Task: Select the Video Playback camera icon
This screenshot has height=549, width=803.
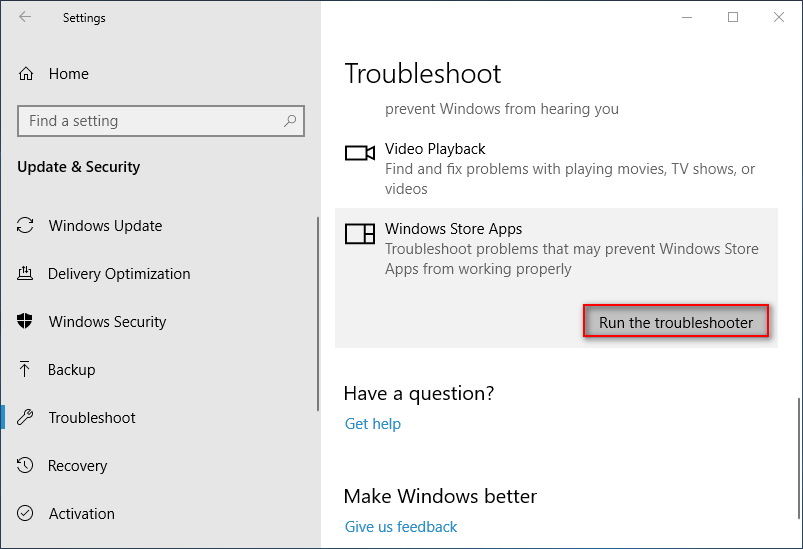Action: tap(360, 153)
